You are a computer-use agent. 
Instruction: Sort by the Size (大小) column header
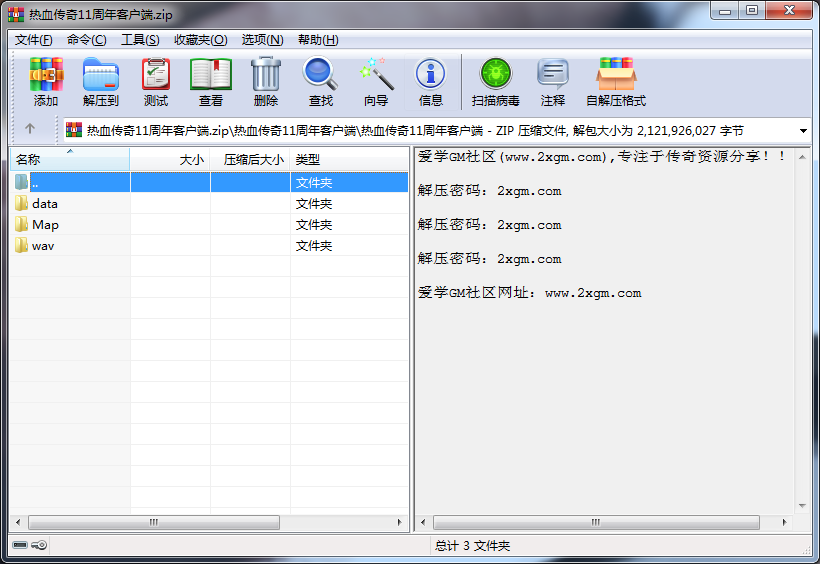(x=170, y=159)
